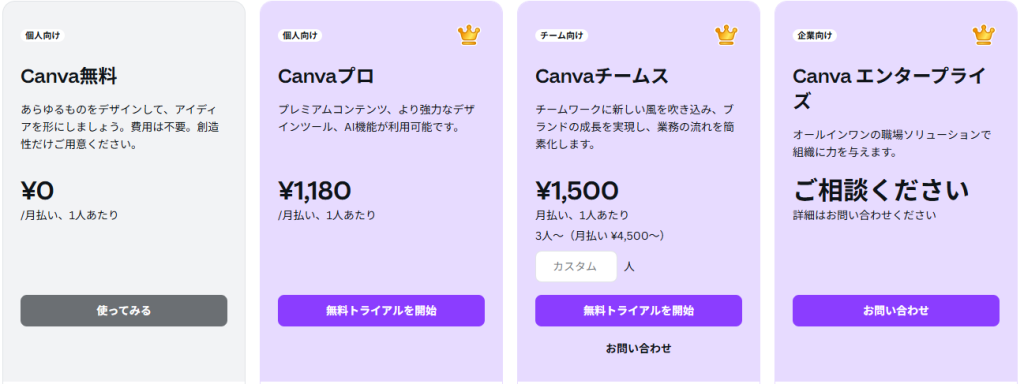
Task: Click the ¥1,500 price on the Teams card
Action: 577,191
